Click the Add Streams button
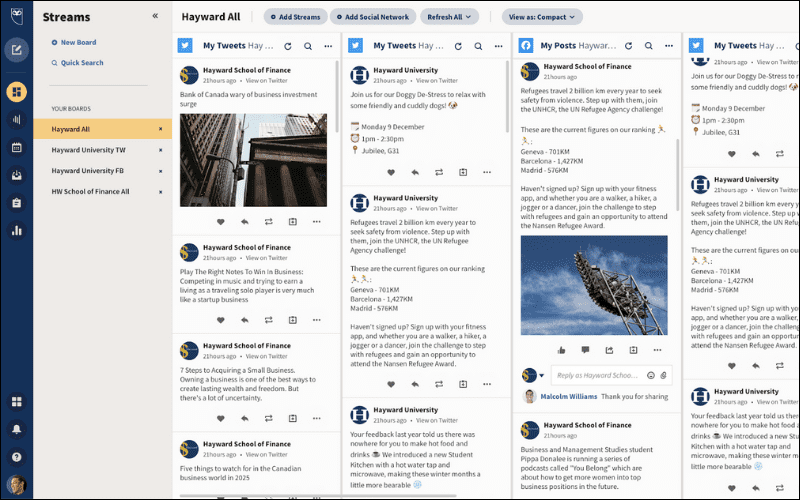 tap(295, 17)
